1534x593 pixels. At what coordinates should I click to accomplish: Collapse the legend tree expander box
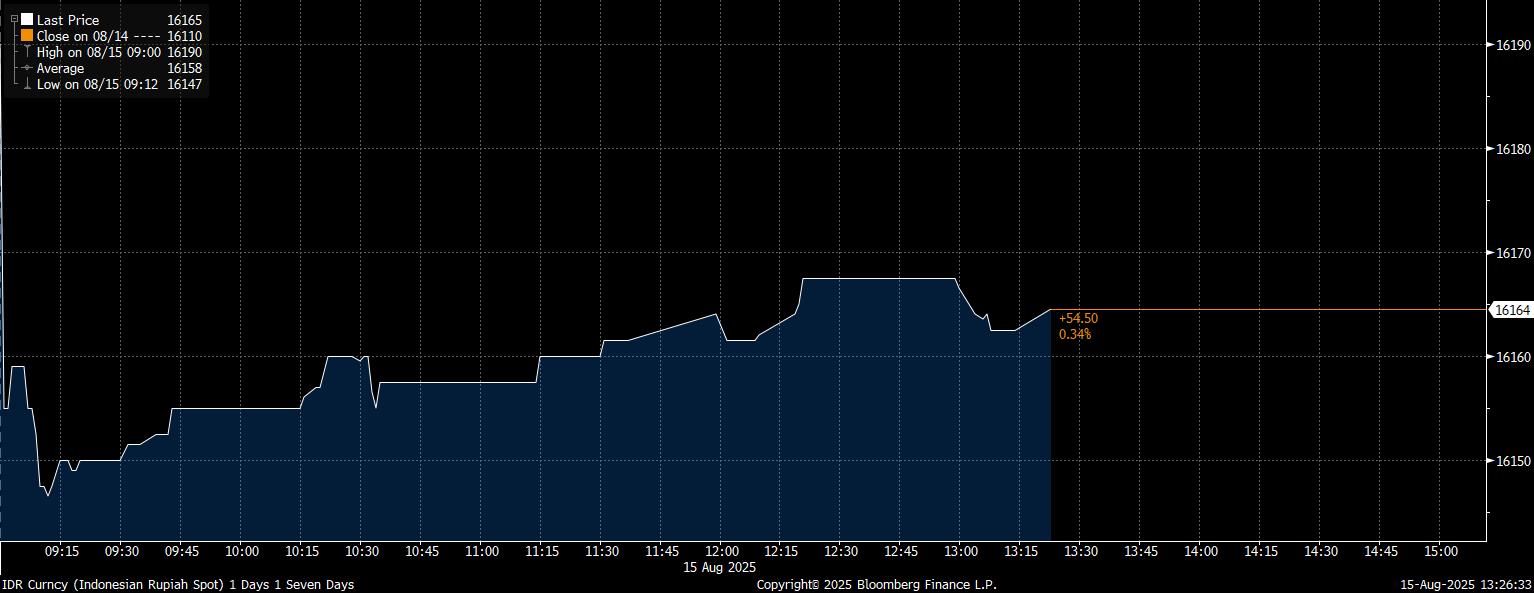14,19
